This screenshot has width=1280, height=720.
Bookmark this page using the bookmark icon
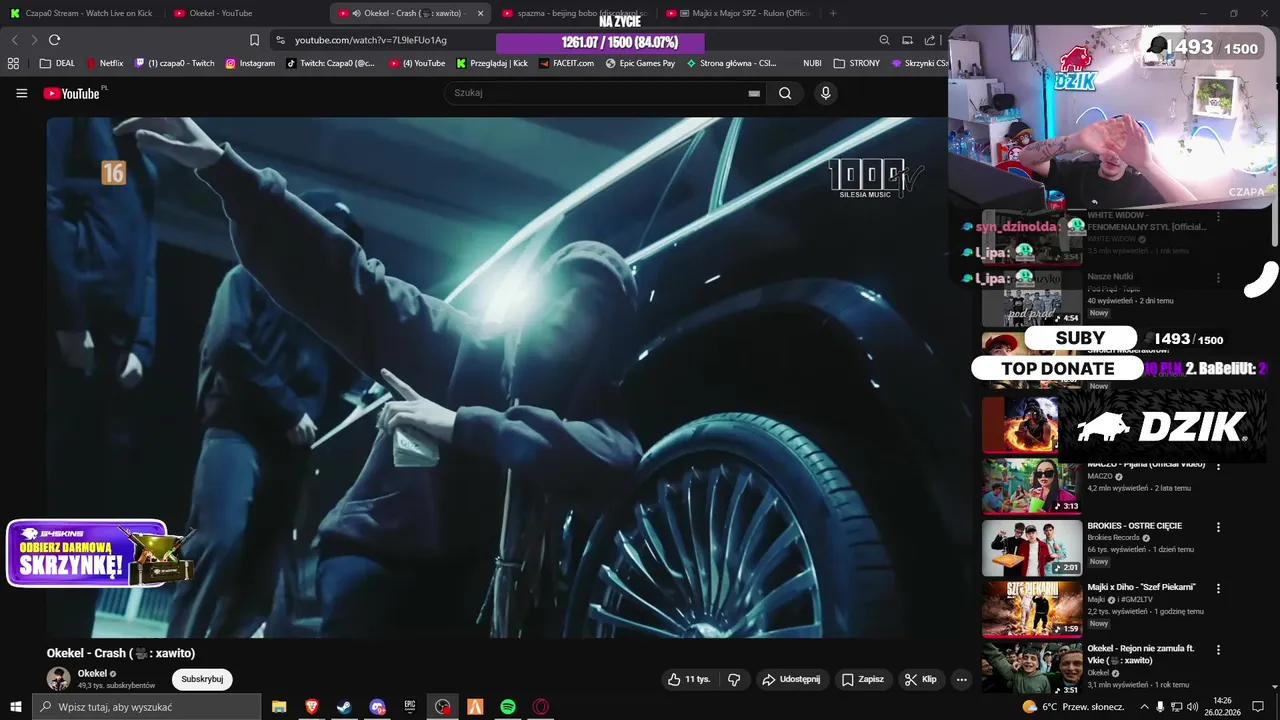tap(254, 40)
